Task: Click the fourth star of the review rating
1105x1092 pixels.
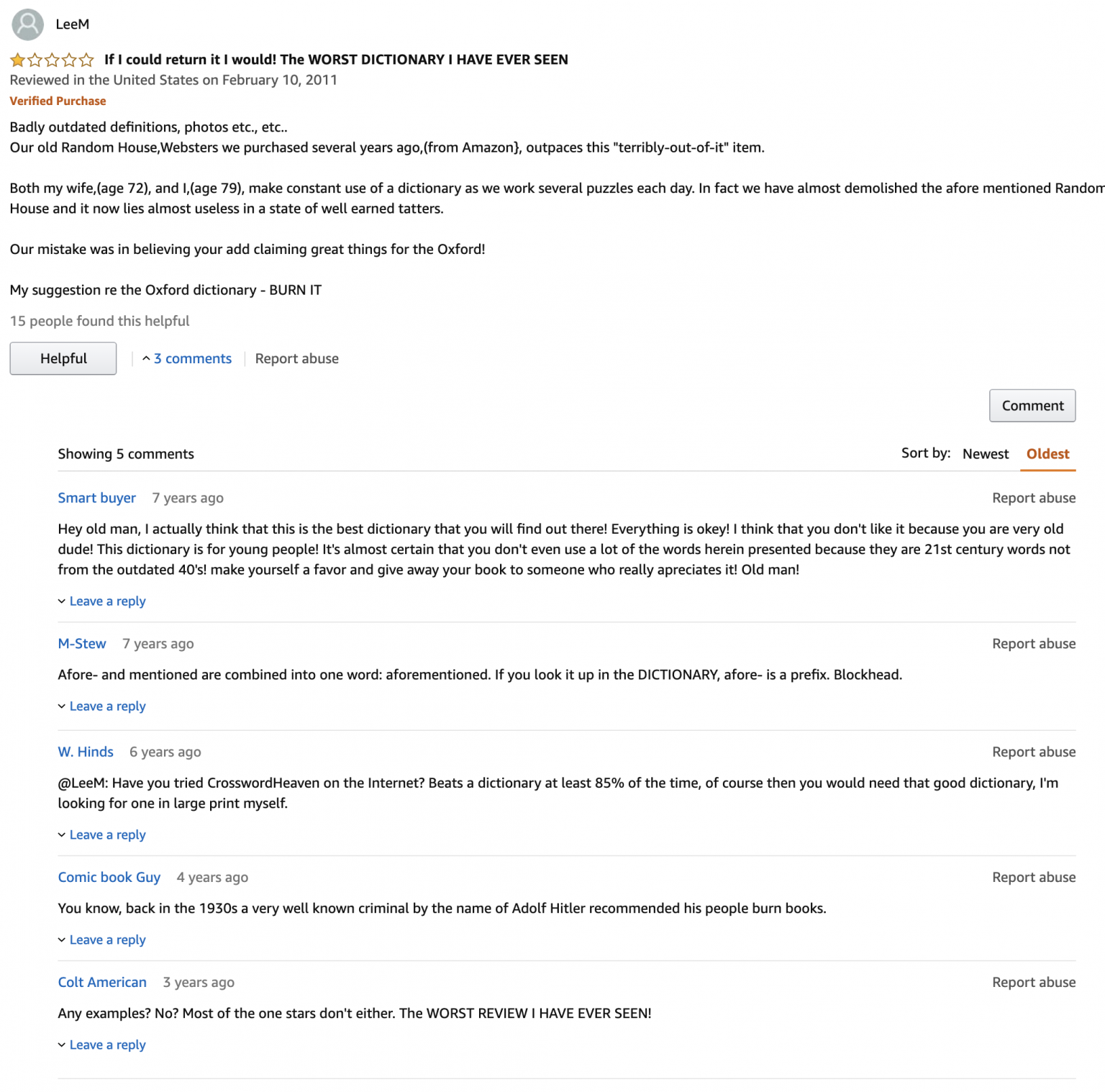Action: pos(69,60)
